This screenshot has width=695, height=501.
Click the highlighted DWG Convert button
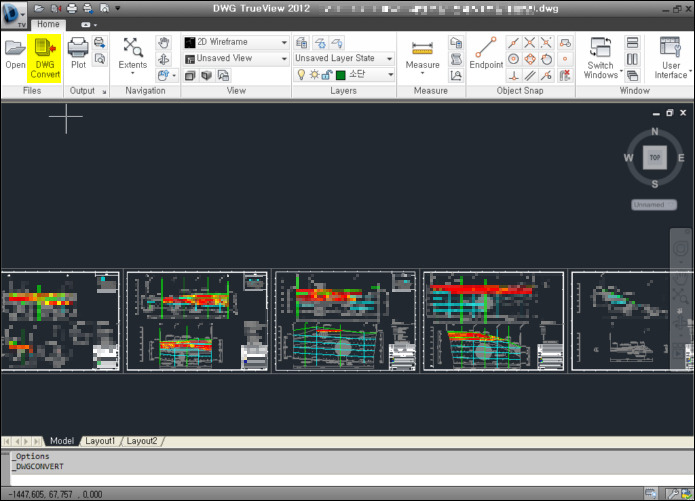click(x=45, y=59)
